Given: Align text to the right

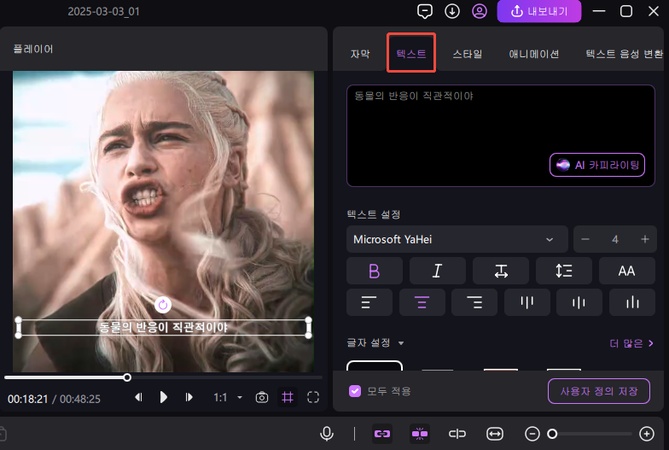Looking at the screenshot, I should 474,302.
